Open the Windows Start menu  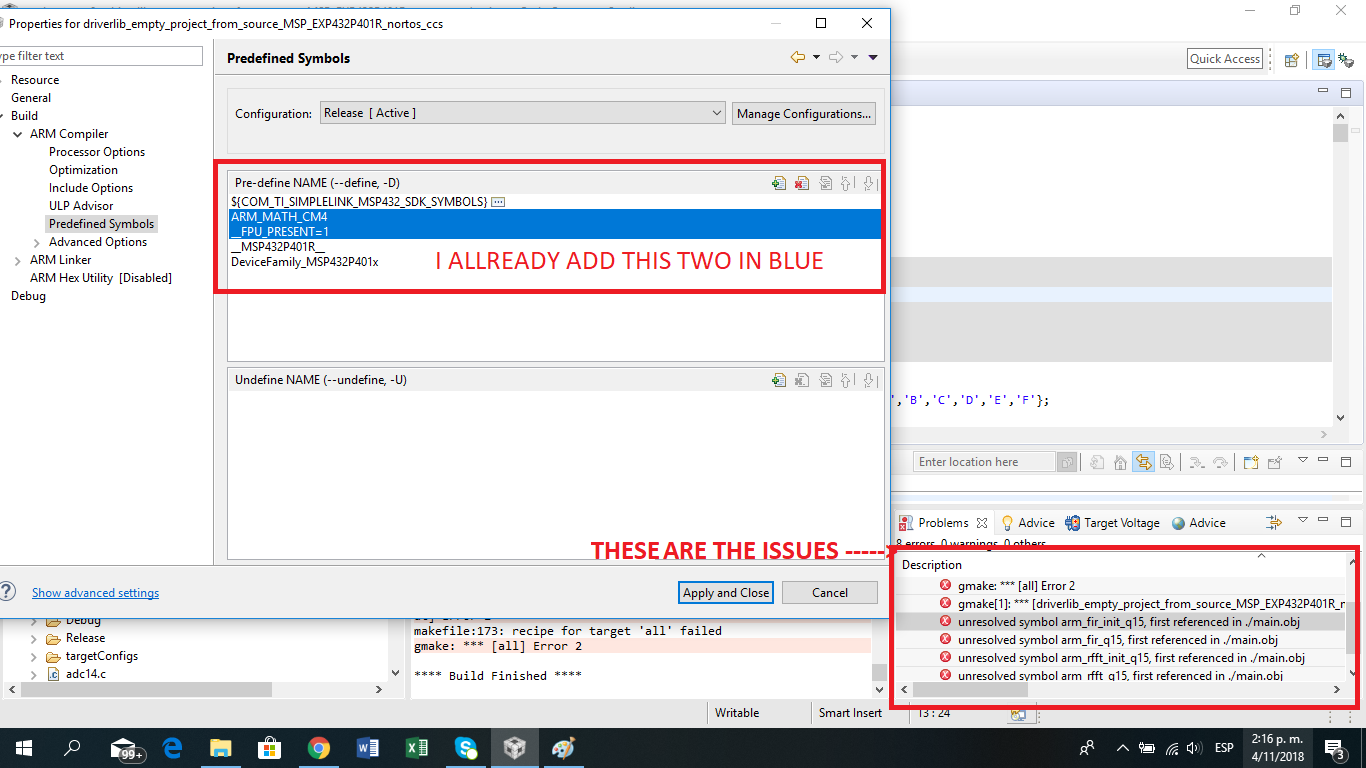coord(24,748)
